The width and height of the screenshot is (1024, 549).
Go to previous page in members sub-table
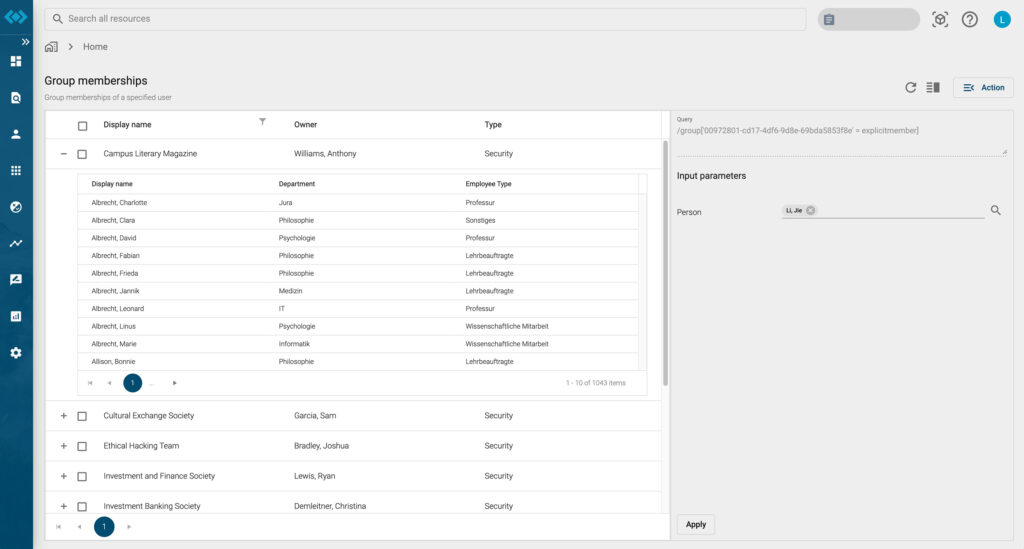(x=110, y=383)
